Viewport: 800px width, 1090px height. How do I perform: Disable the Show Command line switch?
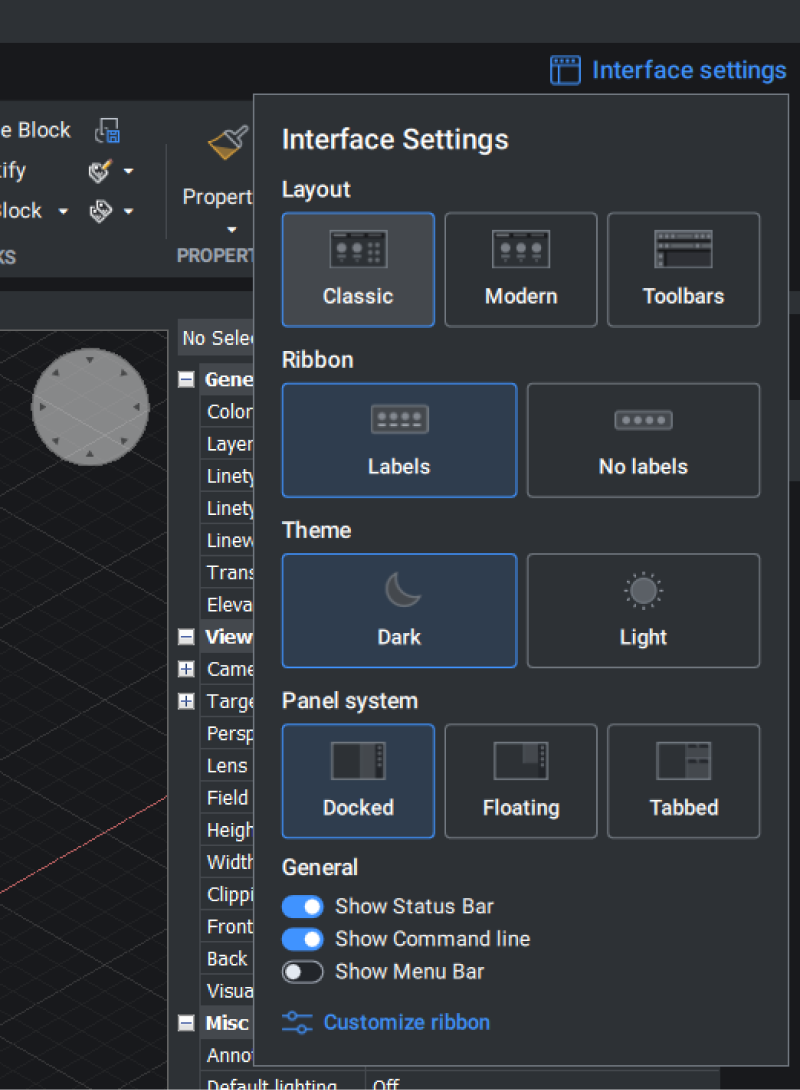click(302, 939)
